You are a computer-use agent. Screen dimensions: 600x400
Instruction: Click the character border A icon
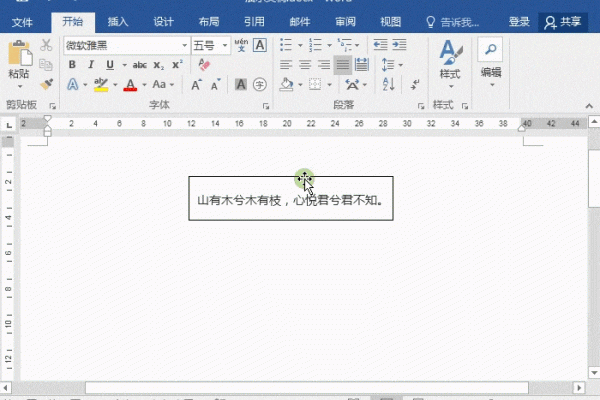(260, 45)
